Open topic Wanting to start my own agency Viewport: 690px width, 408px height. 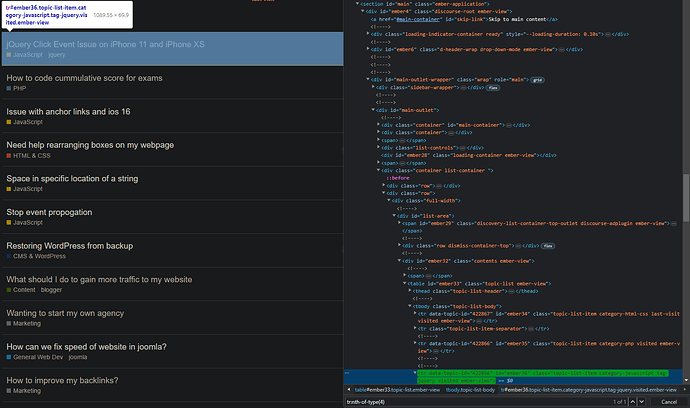(x=65, y=313)
